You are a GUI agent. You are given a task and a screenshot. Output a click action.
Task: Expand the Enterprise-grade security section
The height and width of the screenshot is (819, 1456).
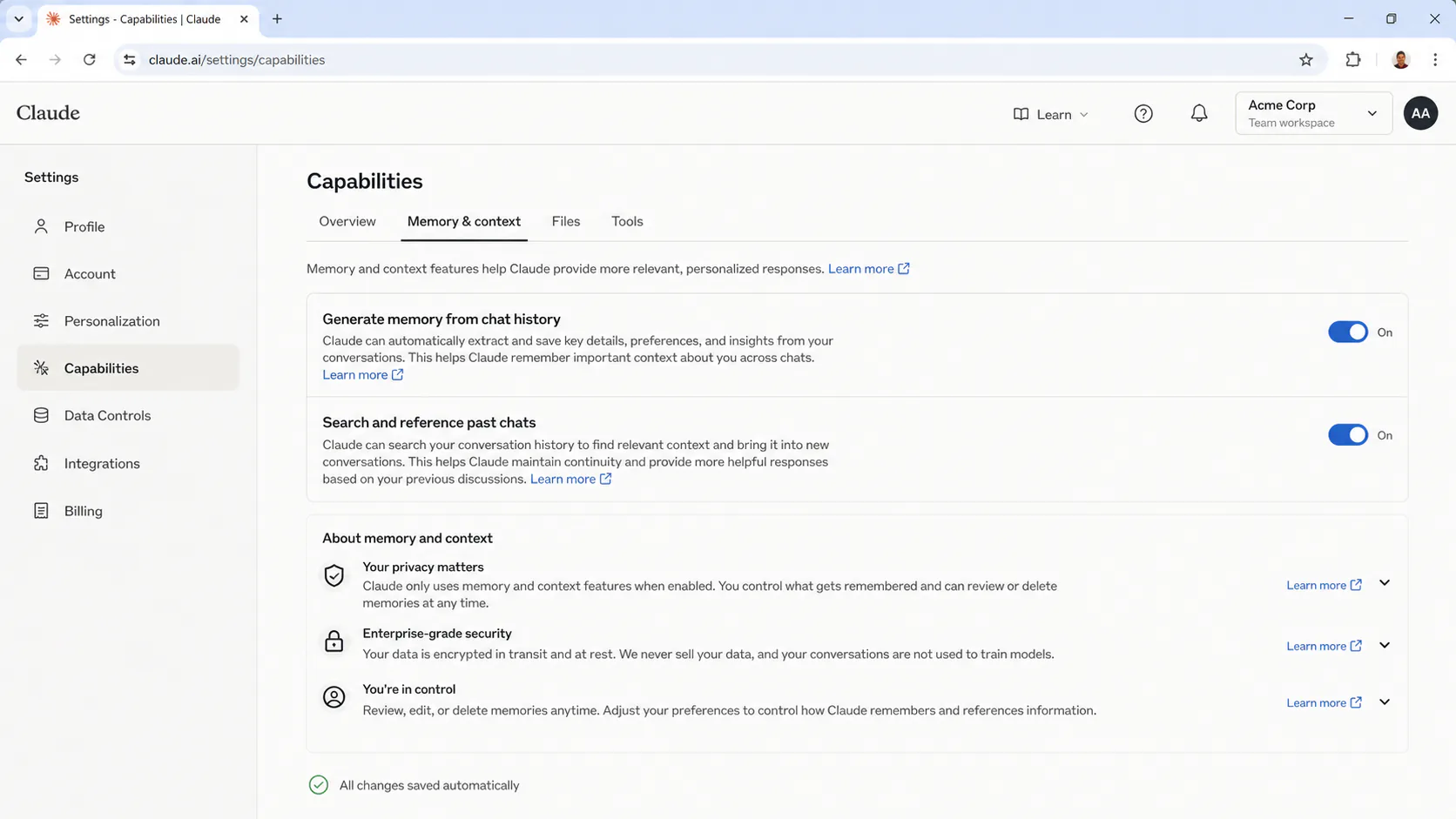pyautogui.click(x=1385, y=645)
